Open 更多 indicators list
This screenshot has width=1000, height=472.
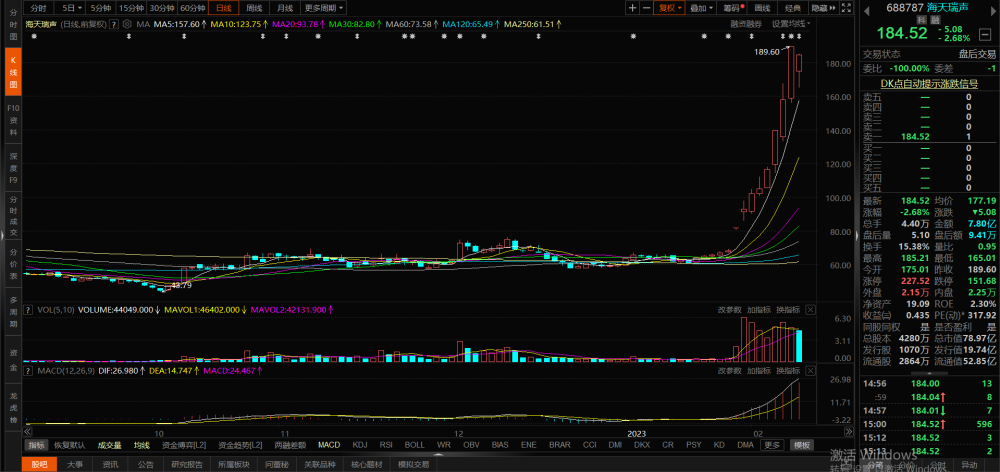click(x=772, y=445)
